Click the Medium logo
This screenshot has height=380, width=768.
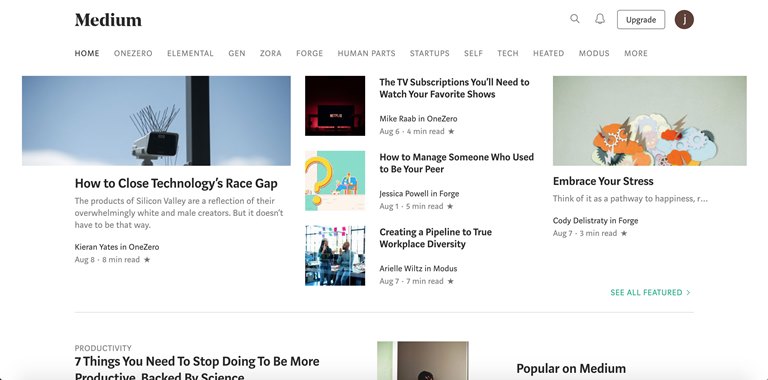point(108,20)
